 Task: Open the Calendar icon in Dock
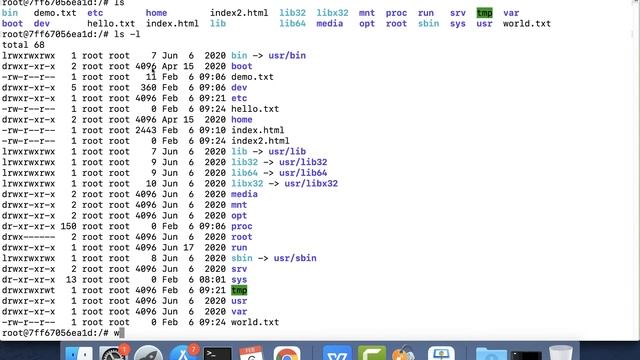point(251,353)
